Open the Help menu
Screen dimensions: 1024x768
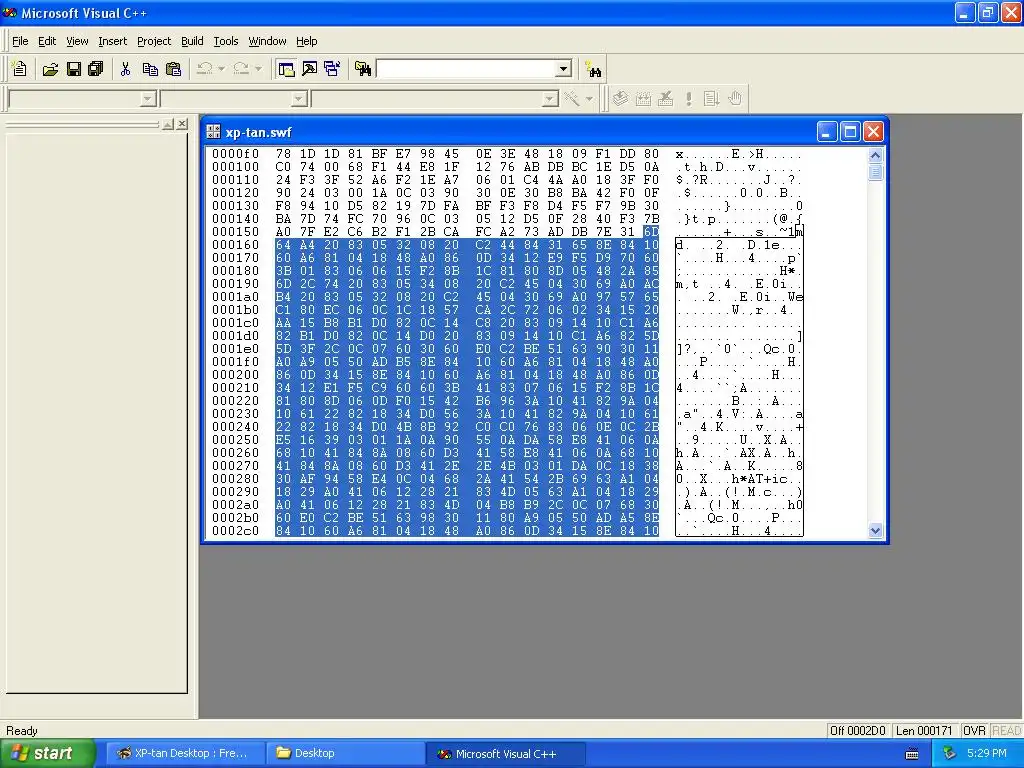click(x=306, y=41)
